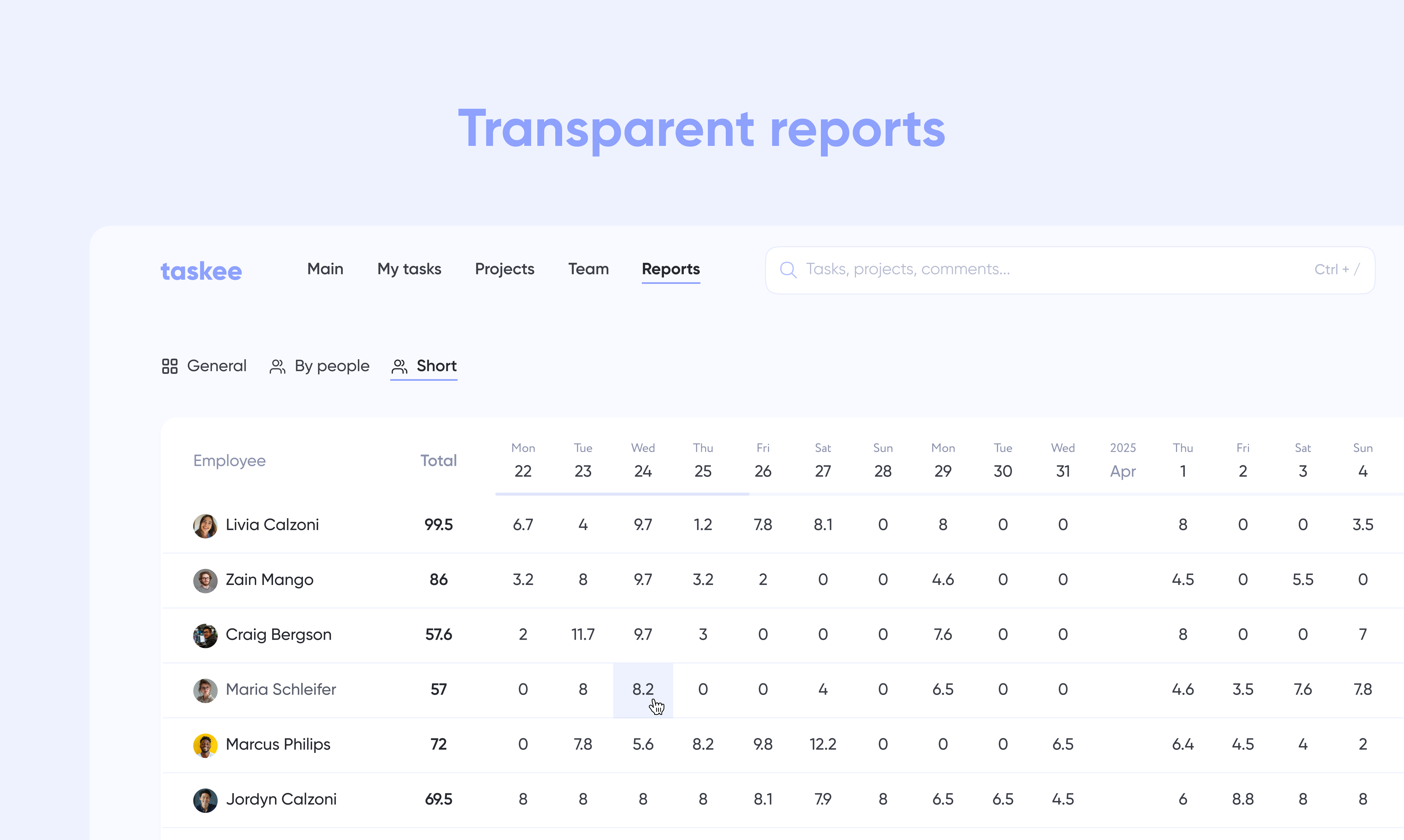
Task: Select the Mon 29 date column
Action: point(943,461)
